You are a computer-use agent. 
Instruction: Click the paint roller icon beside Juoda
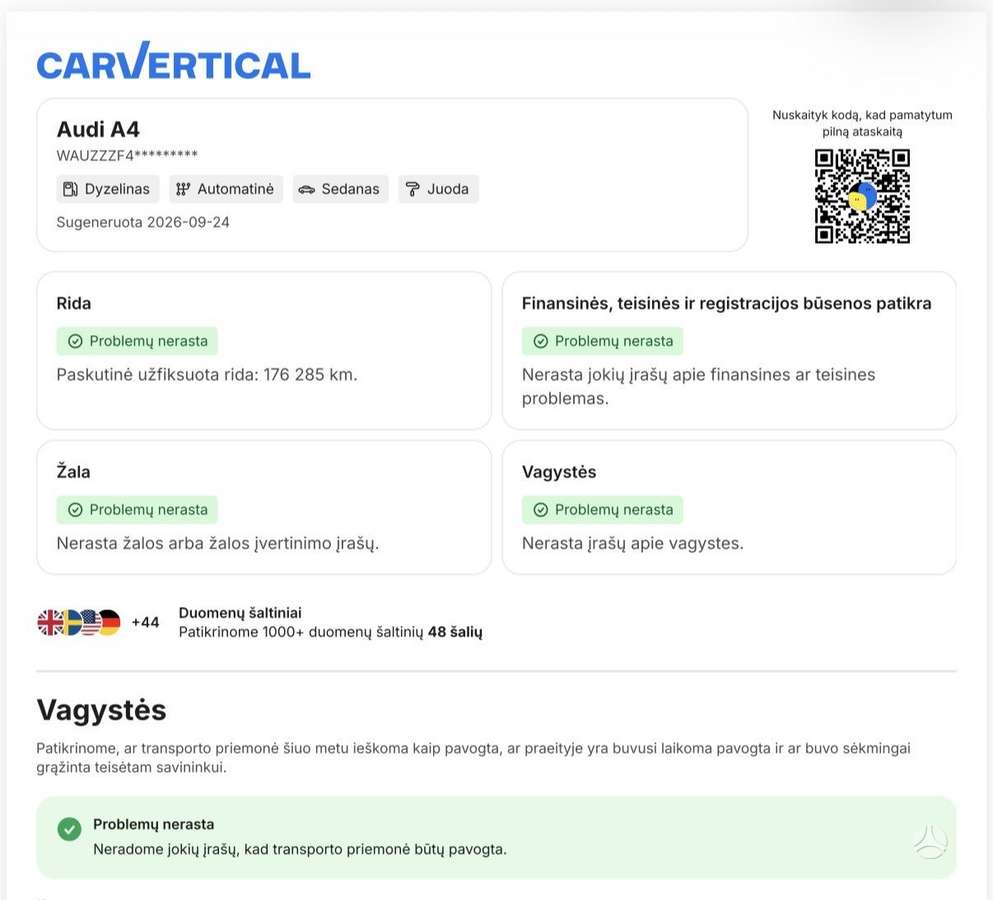tap(412, 189)
